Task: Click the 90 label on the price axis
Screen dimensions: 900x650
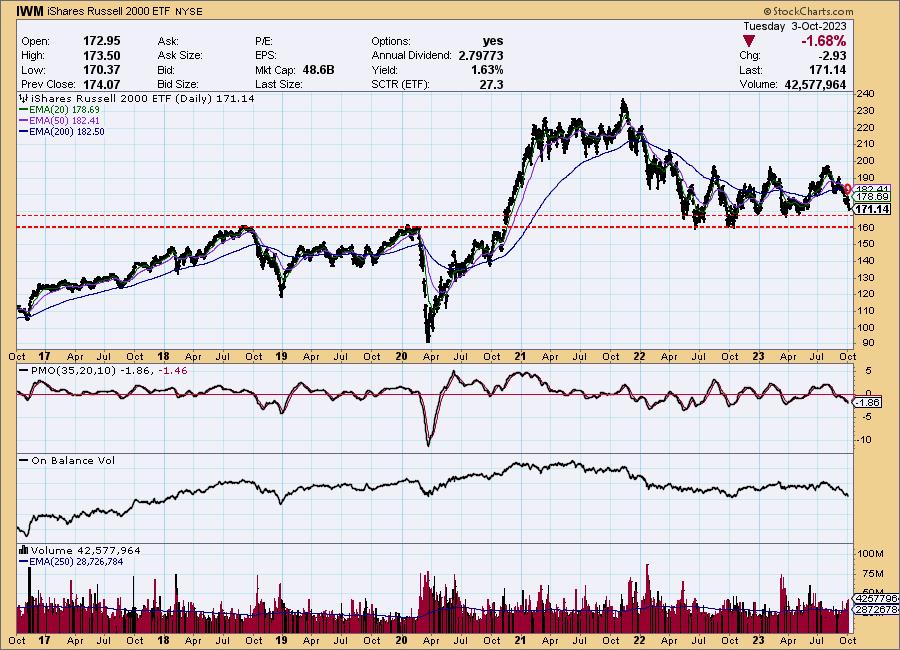Action: [x=868, y=343]
